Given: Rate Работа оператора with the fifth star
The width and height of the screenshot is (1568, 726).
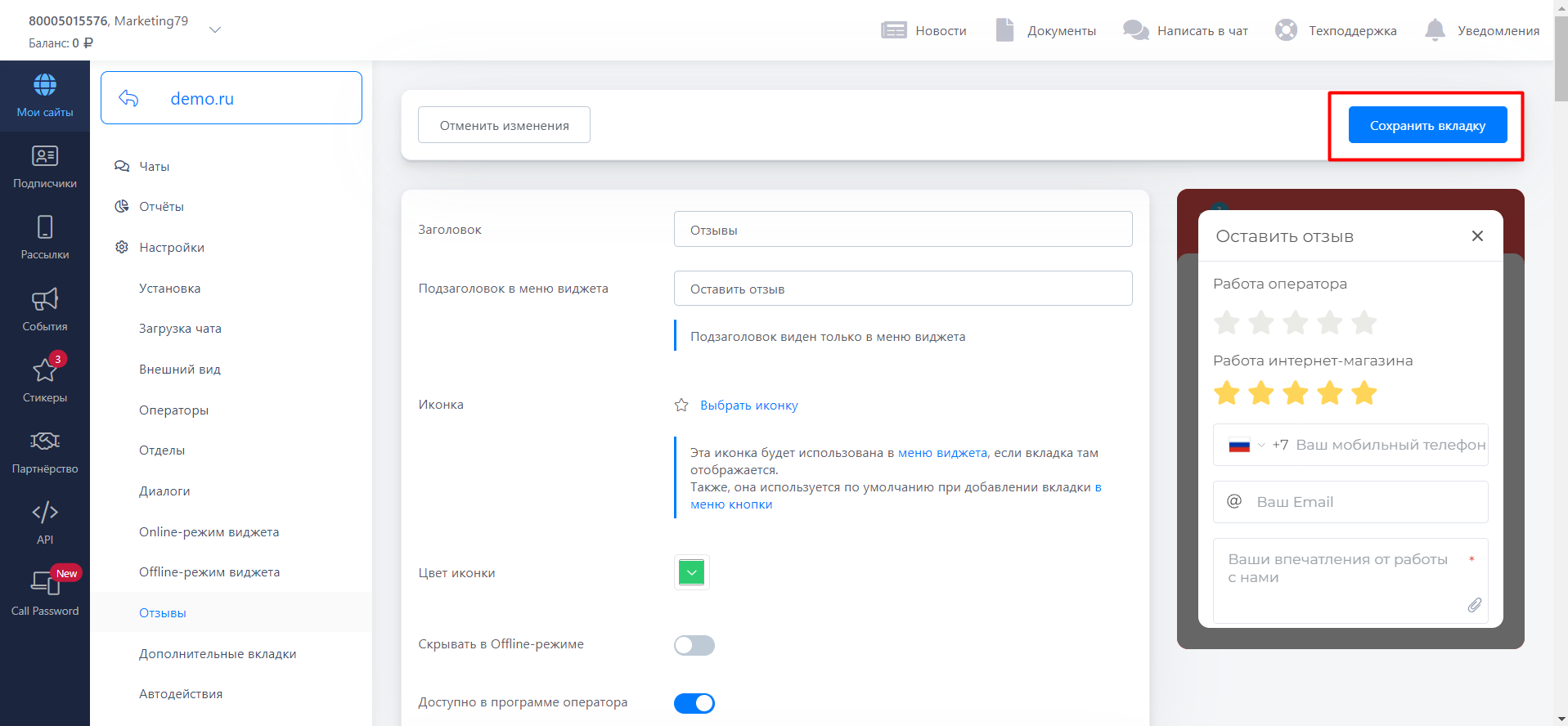Looking at the screenshot, I should (x=1364, y=323).
